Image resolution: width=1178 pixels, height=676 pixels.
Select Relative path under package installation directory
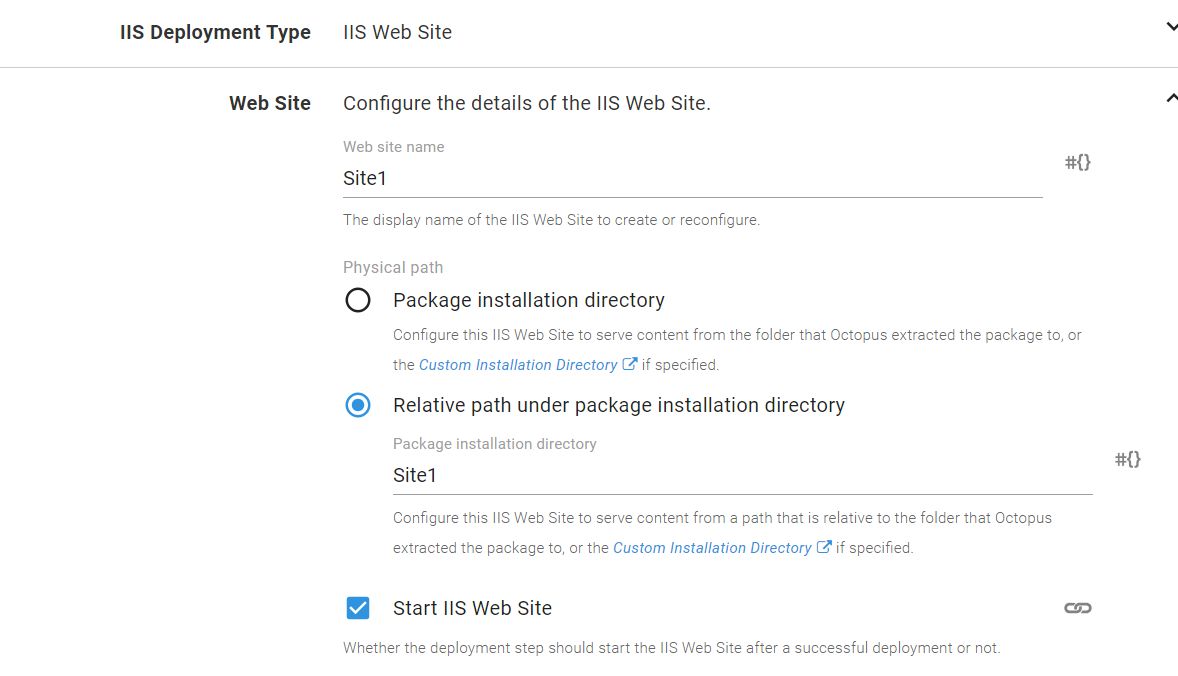point(358,405)
